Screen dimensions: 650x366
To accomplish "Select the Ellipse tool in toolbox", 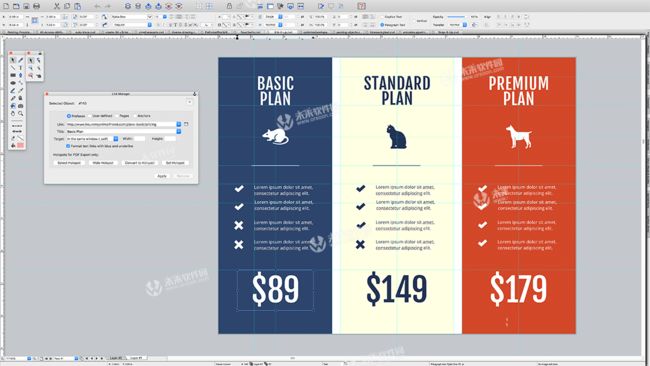I will (x=13, y=83).
